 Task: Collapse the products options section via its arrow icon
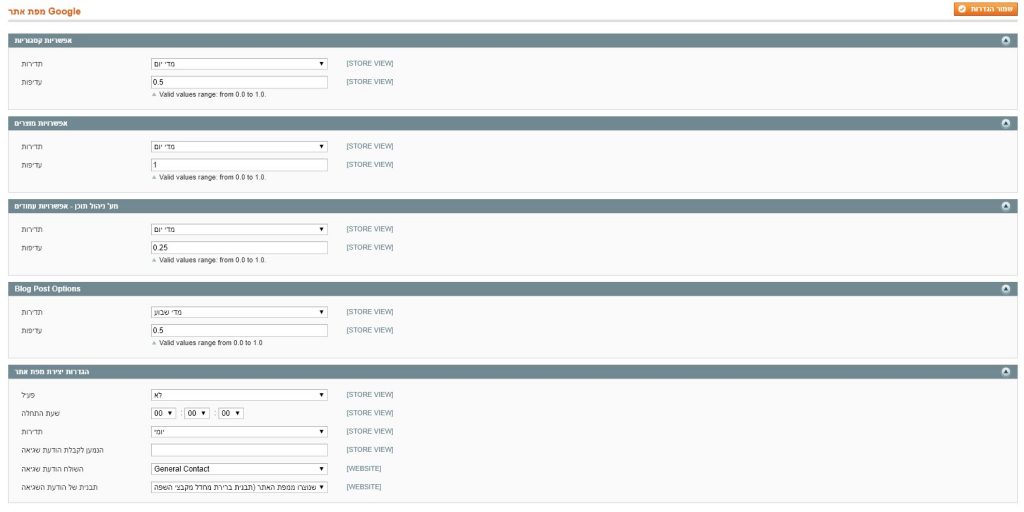click(x=1005, y=124)
